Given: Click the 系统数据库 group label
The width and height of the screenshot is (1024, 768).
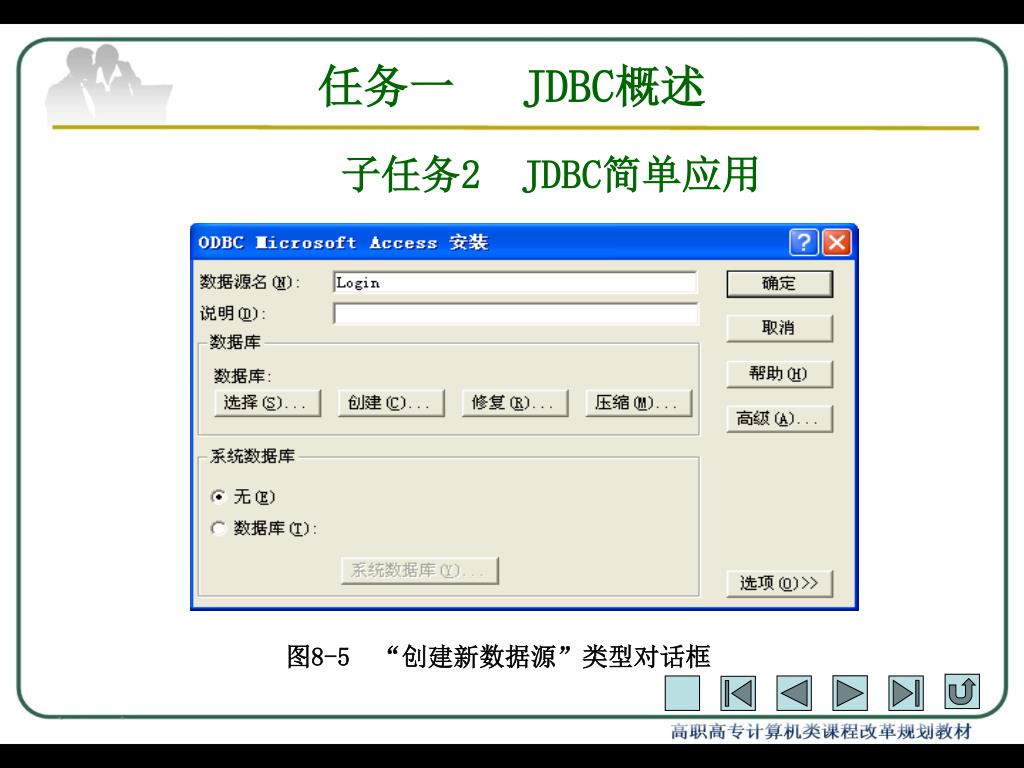Looking at the screenshot, I should [252, 456].
